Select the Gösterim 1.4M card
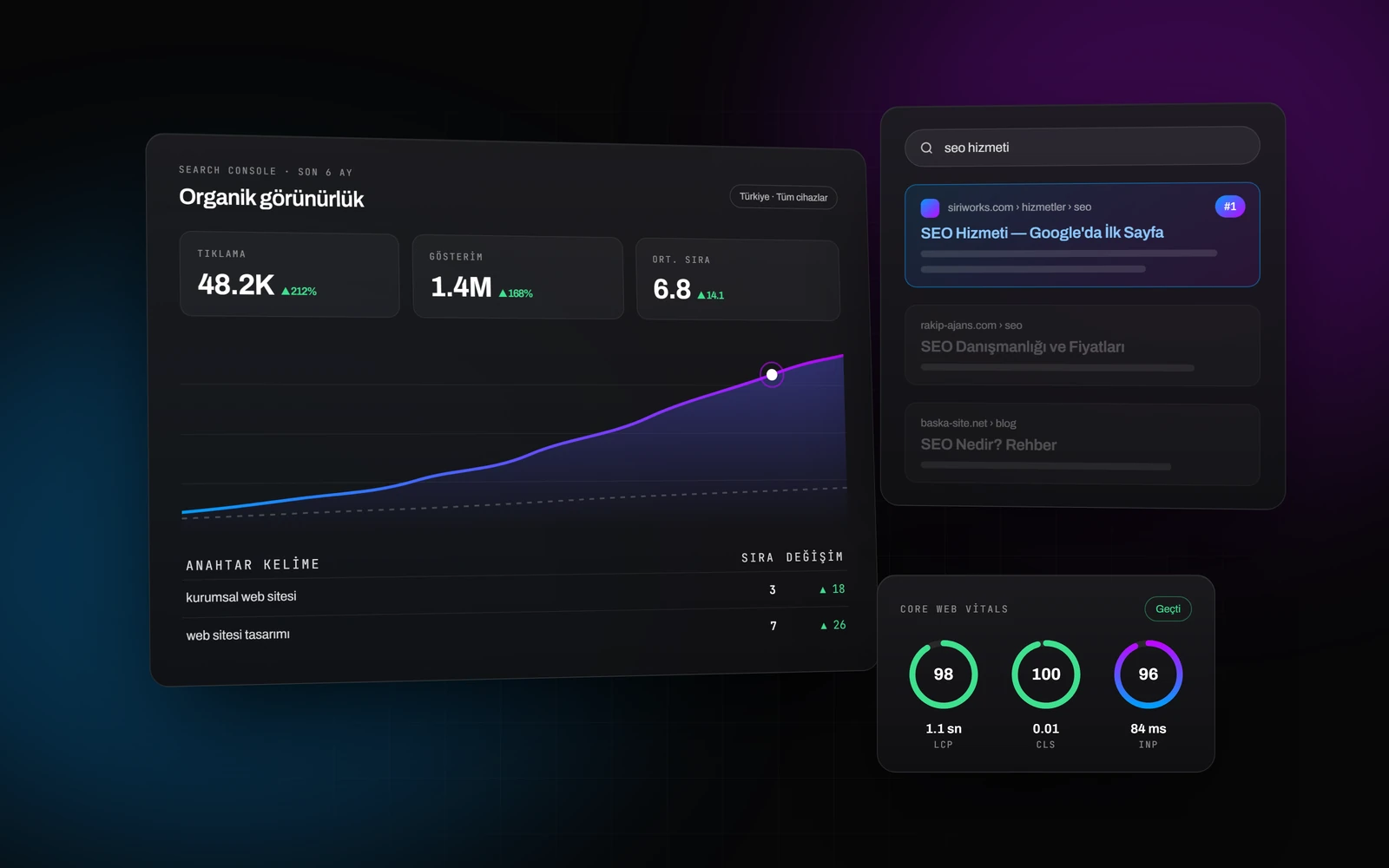Screen dimensions: 1389x868 point(518,278)
